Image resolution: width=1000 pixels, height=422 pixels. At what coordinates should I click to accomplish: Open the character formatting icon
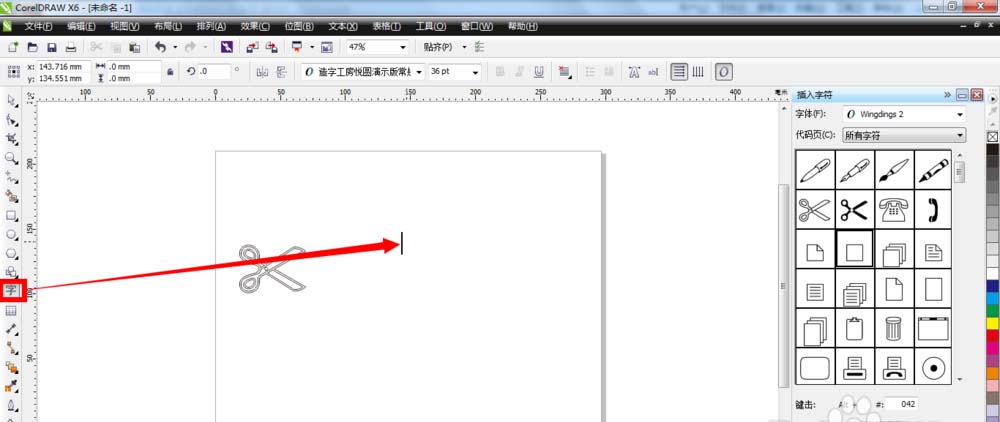click(x=634, y=72)
